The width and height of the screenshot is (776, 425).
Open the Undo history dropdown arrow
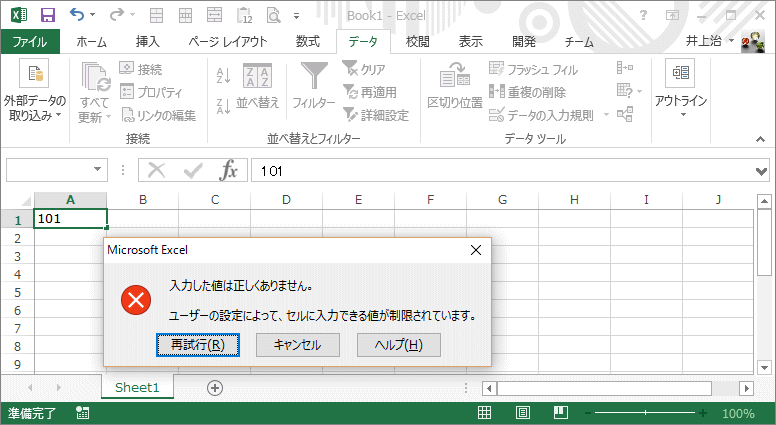pyautogui.click(x=93, y=15)
